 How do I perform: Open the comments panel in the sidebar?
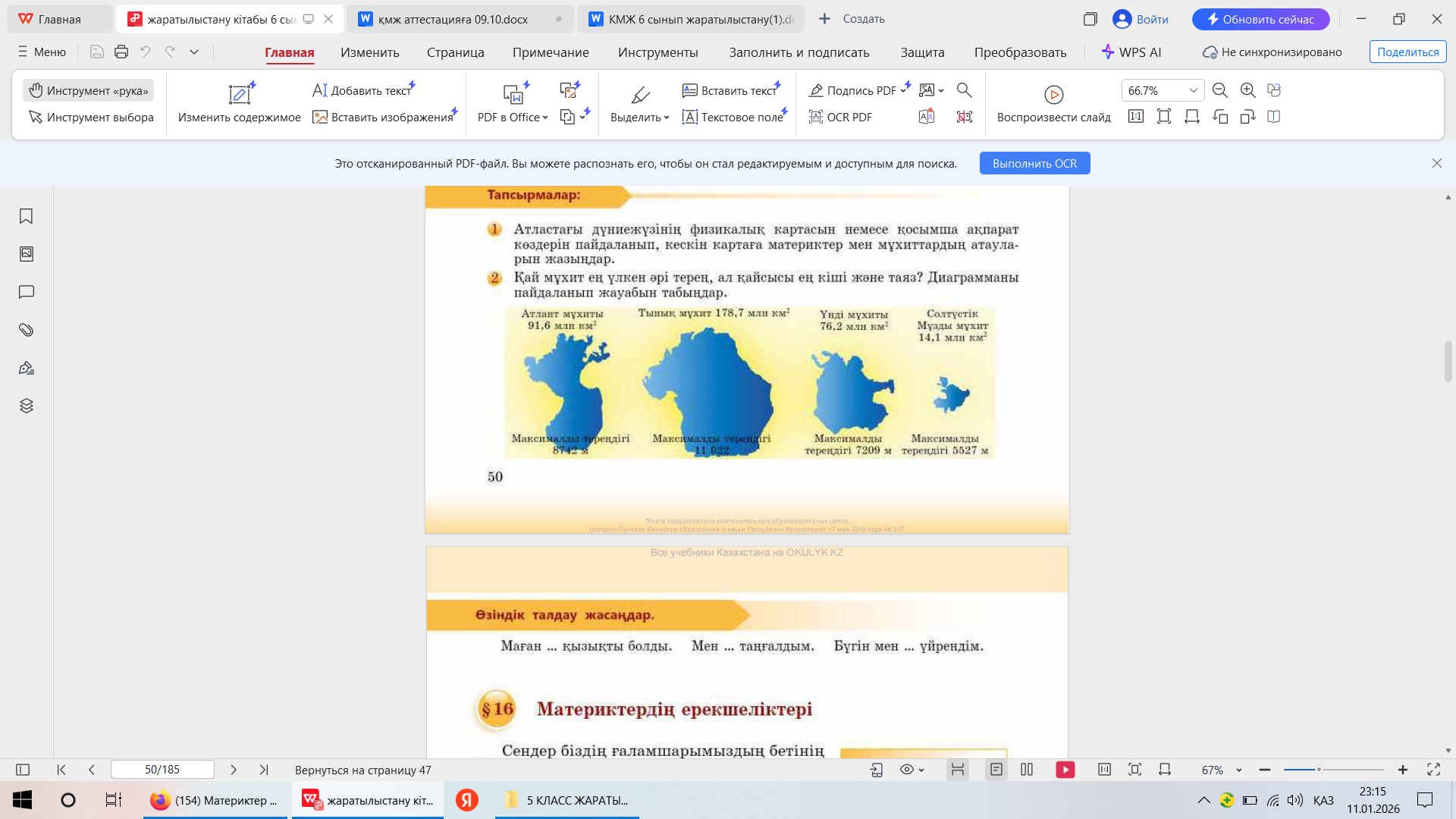tap(26, 292)
